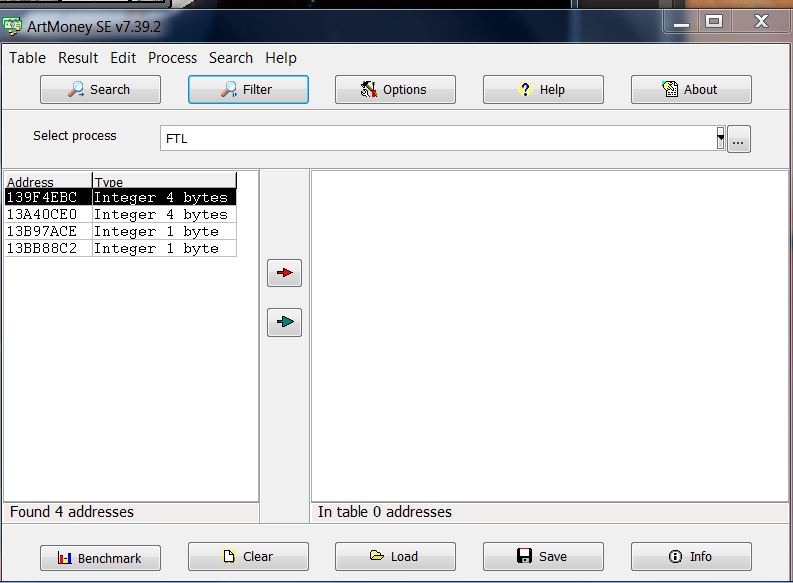The image size is (793, 583).
Task: Click the ArtMoney title bar app icon
Action: point(12,26)
